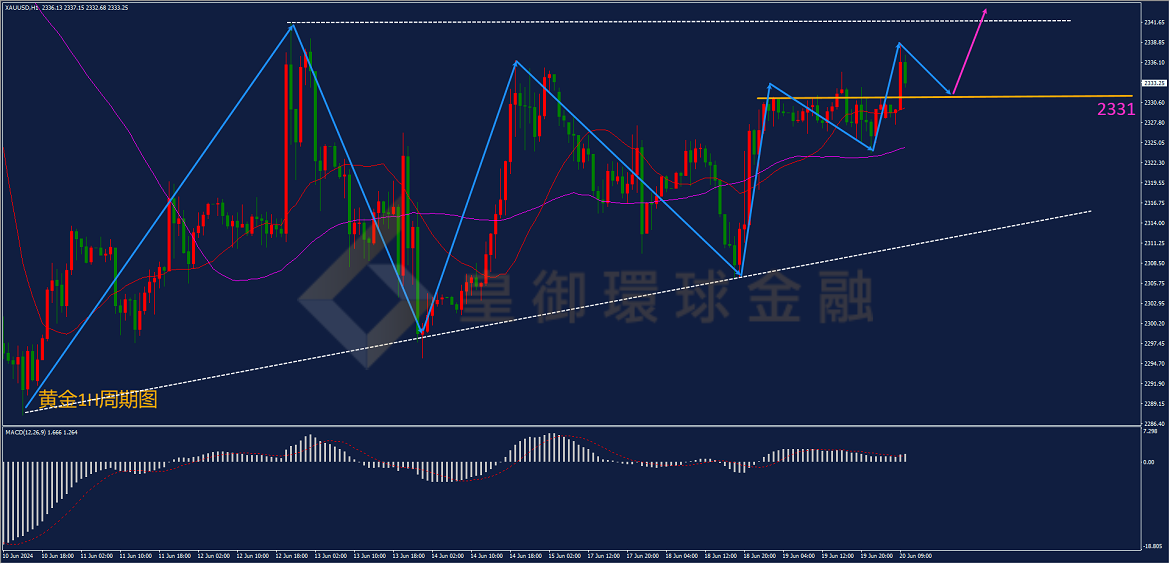The width and height of the screenshot is (1170, 564).
Task: Click the 2322.30 price axis label
Action: point(1154,163)
